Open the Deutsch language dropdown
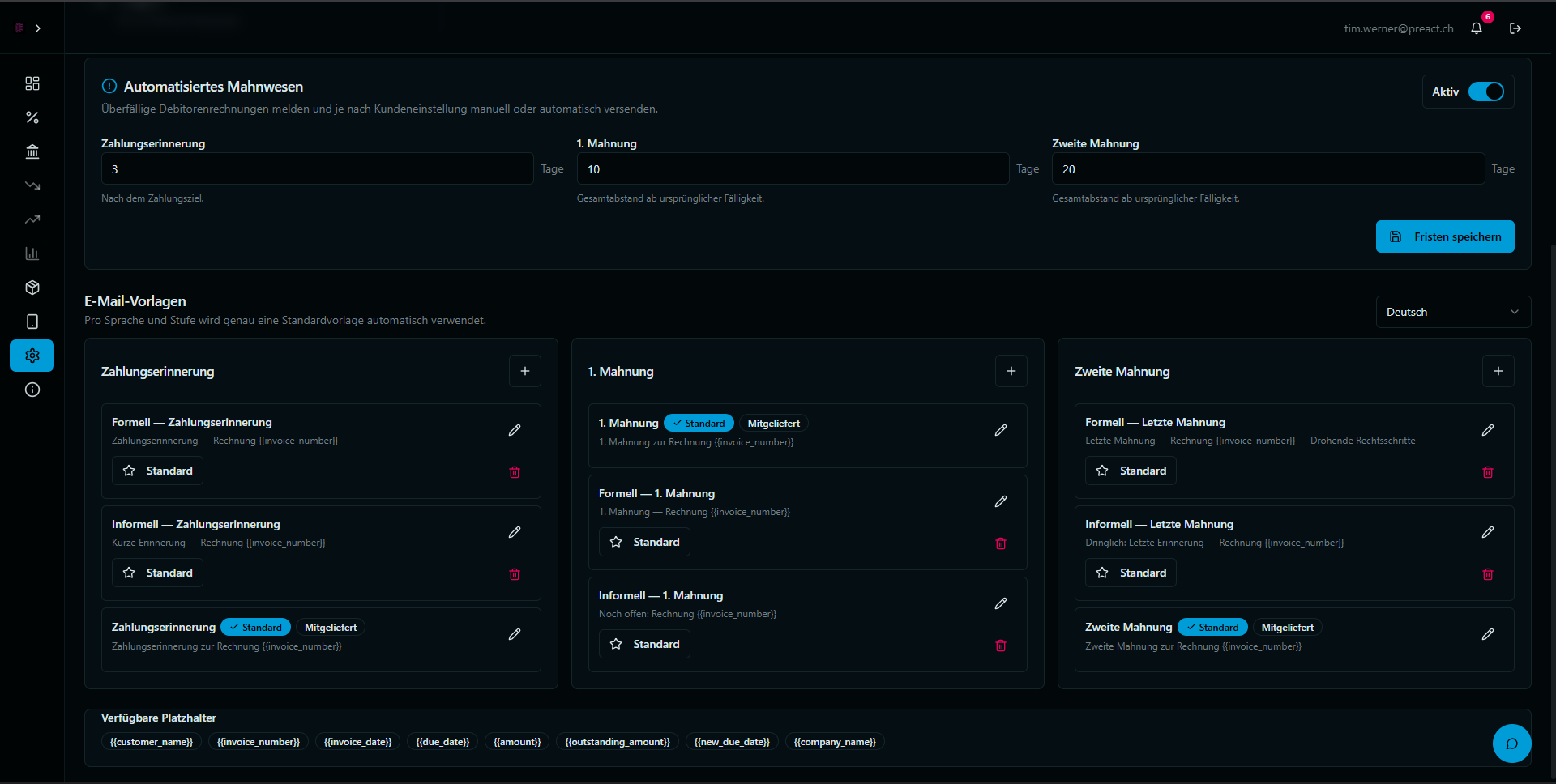The width and height of the screenshot is (1556, 784). pos(1453,312)
